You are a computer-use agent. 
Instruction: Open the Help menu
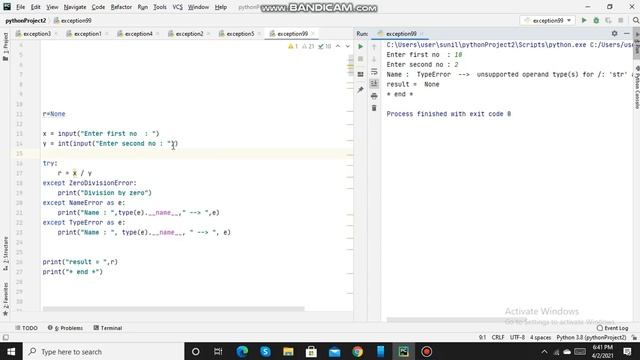(x=220, y=7)
